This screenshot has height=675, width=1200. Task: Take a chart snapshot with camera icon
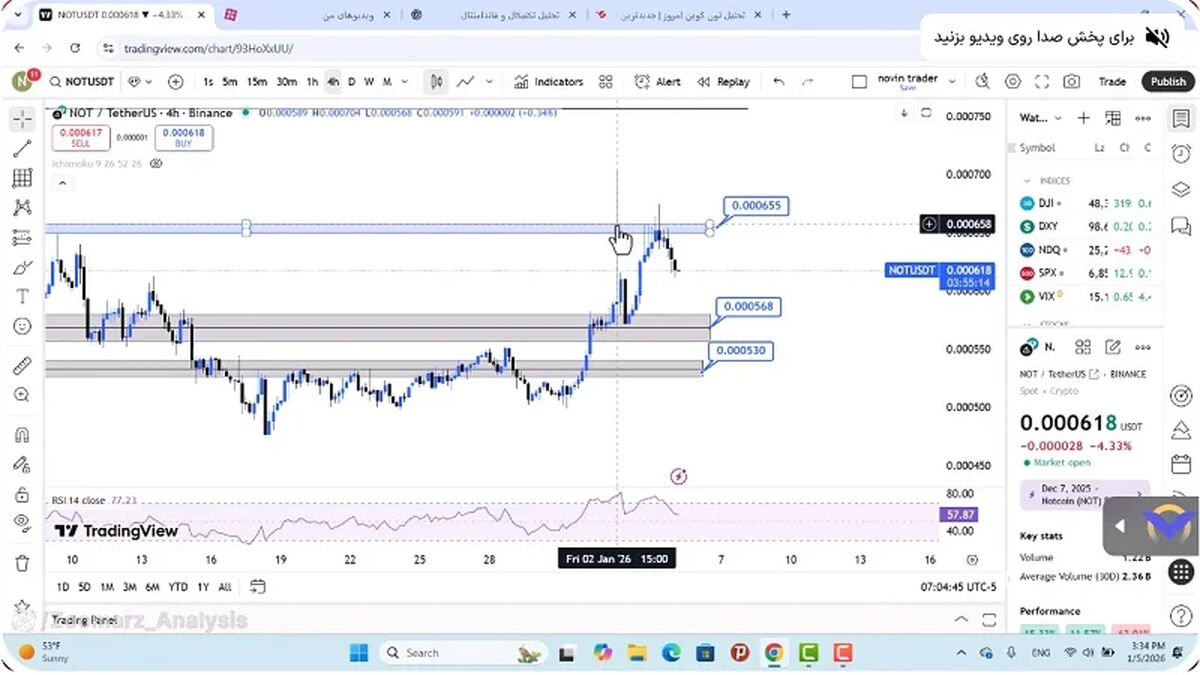click(1072, 82)
